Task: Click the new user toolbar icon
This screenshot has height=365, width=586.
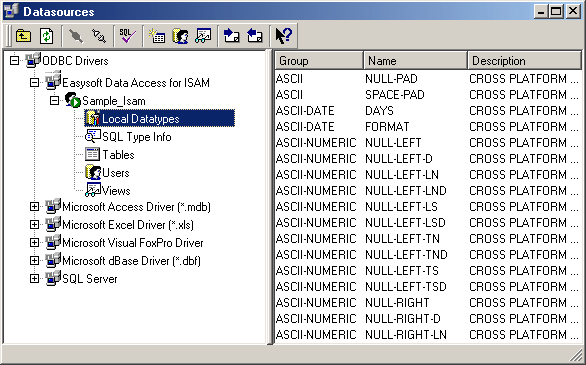Action: point(180,36)
